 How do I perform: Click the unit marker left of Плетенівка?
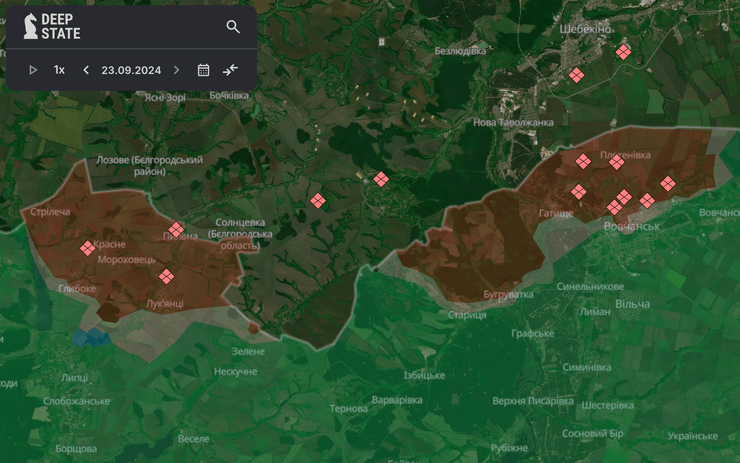[x=583, y=161]
